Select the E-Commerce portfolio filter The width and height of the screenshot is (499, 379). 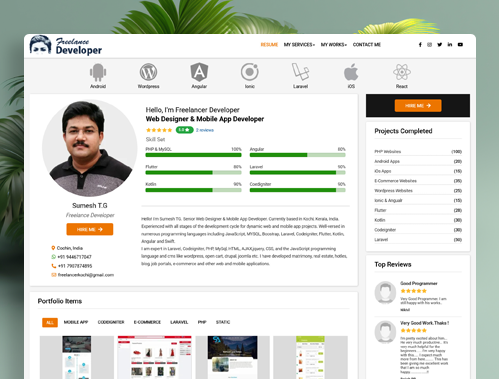pyautogui.click(x=147, y=322)
